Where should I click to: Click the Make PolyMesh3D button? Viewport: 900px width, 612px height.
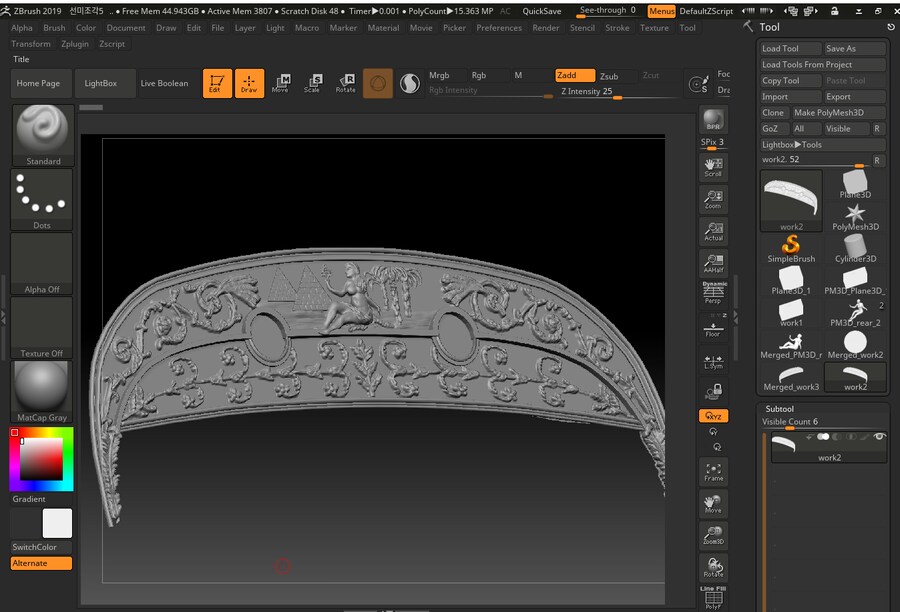tap(838, 113)
